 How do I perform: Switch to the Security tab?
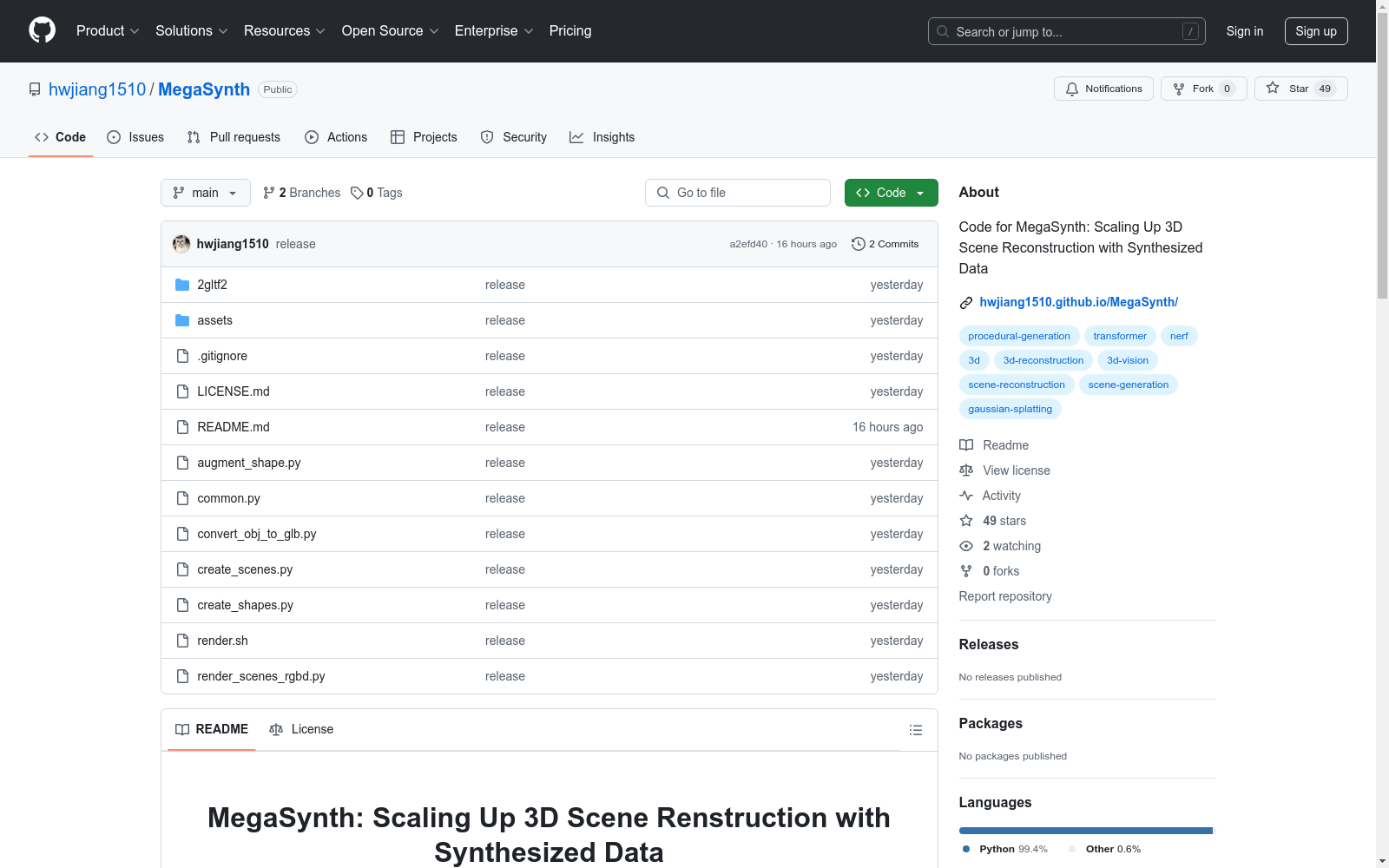pos(514,137)
